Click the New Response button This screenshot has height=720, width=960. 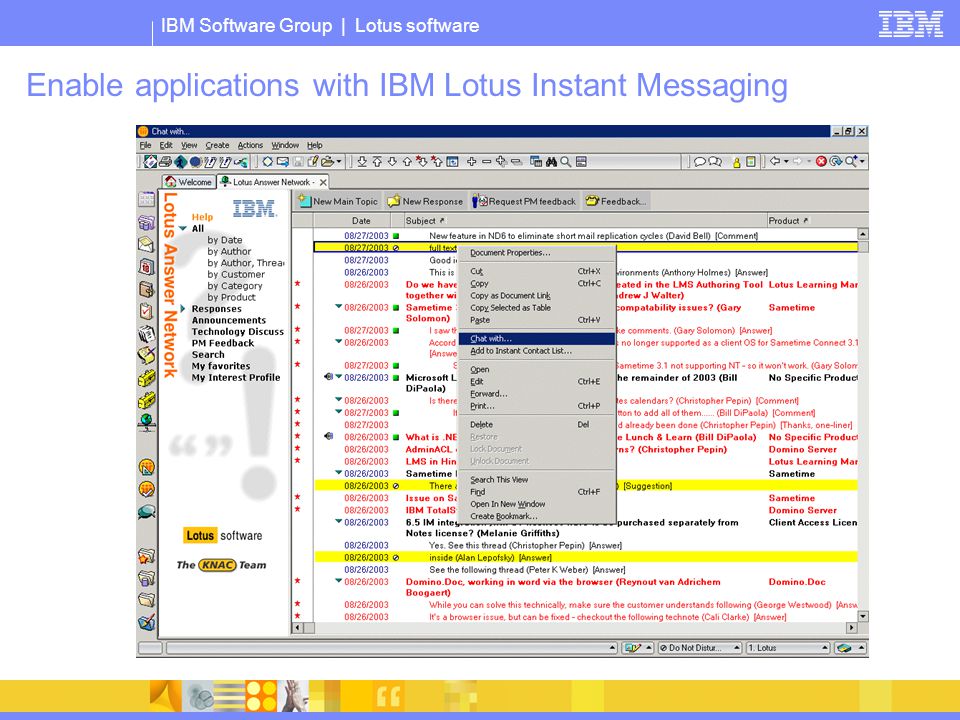[426, 201]
